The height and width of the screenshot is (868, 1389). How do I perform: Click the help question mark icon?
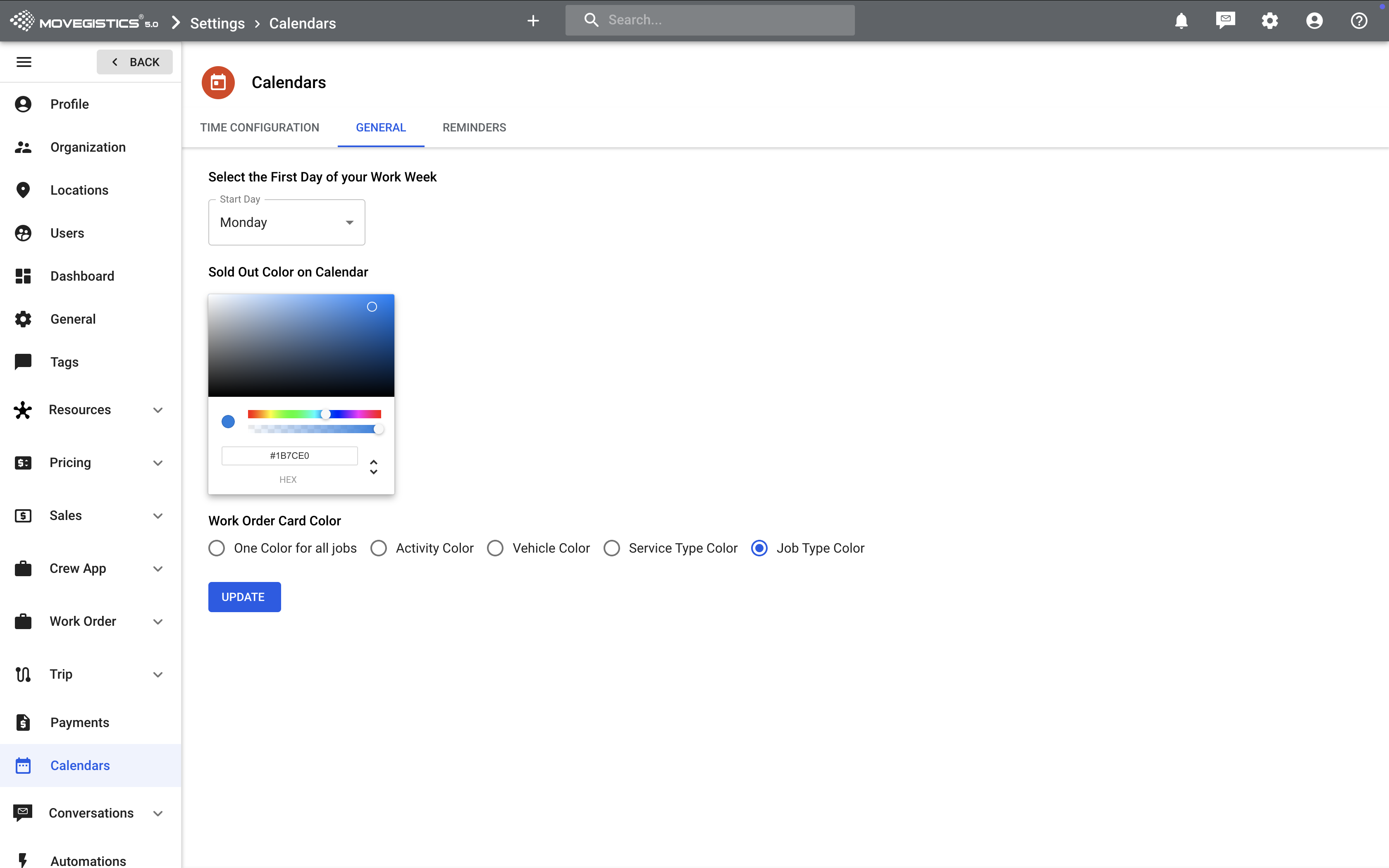point(1358,21)
